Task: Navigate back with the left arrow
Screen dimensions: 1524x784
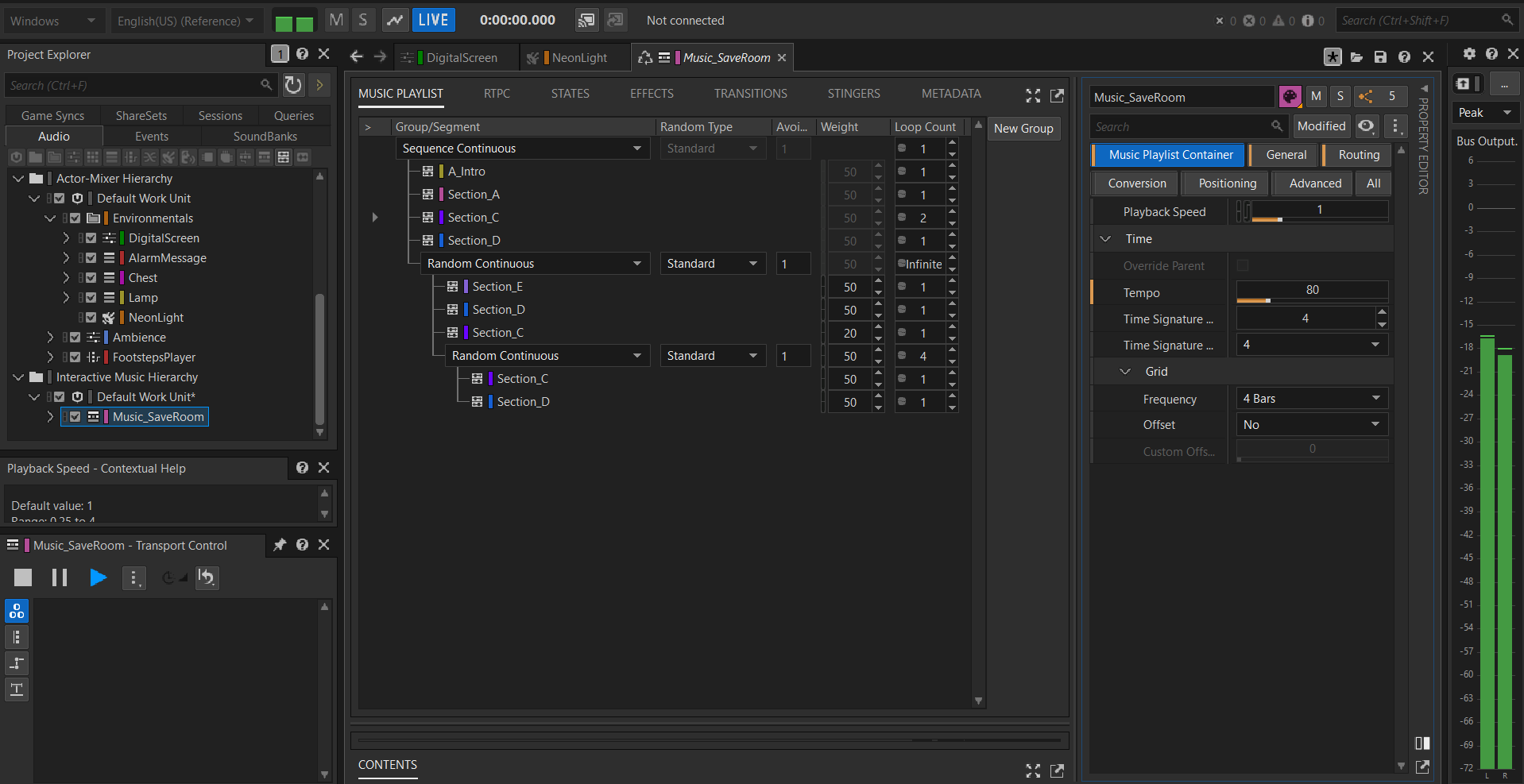Action: click(x=357, y=56)
